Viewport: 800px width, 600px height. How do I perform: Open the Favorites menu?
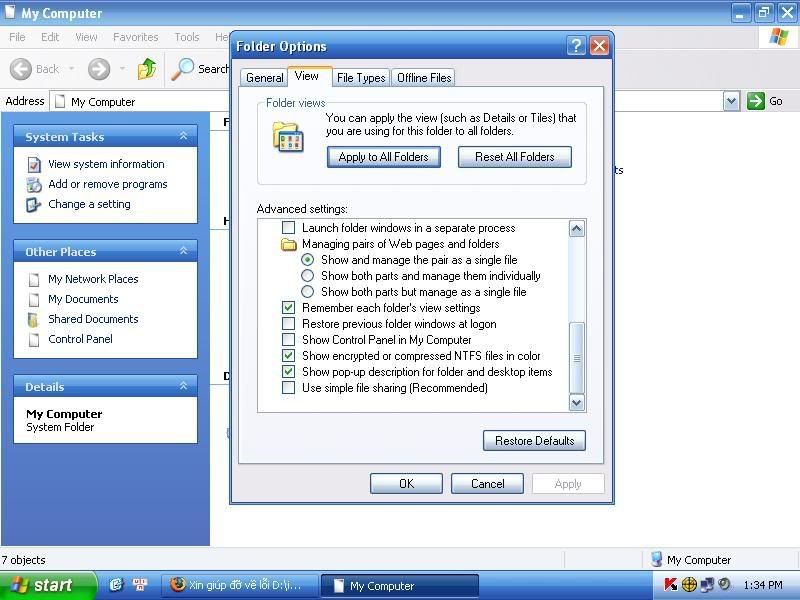click(x=136, y=37)
